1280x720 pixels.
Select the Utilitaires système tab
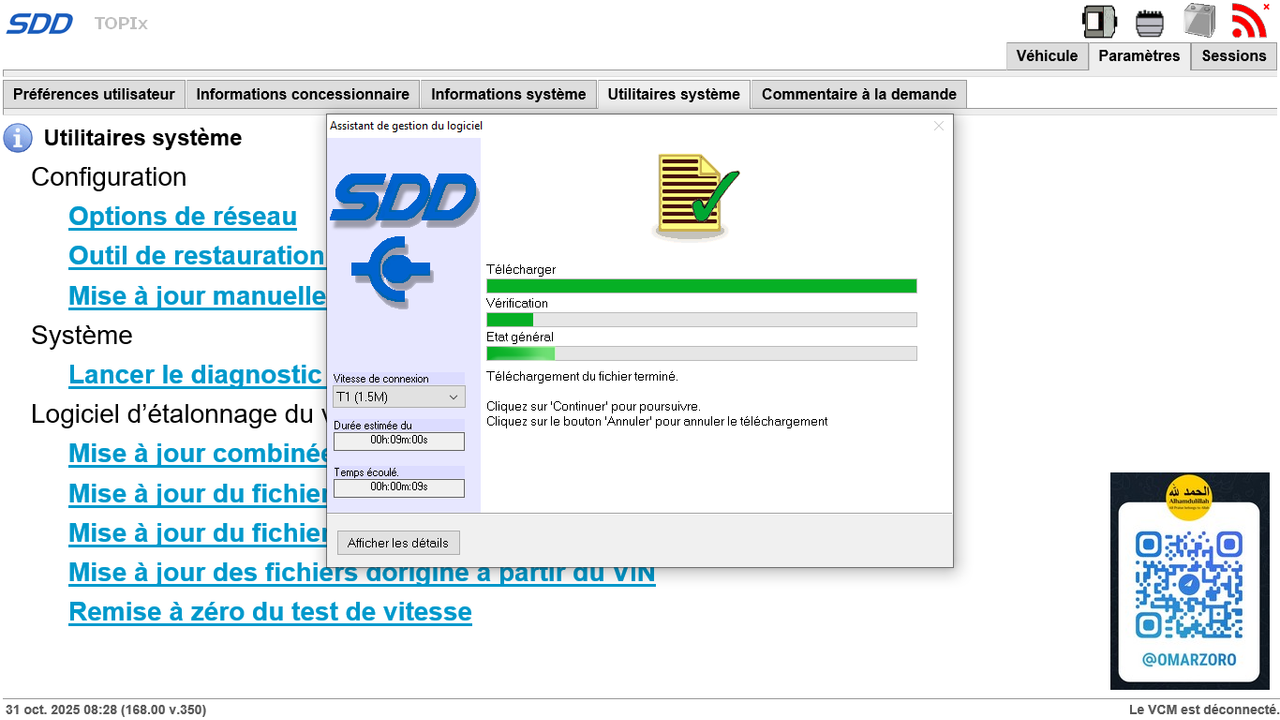coord(674,94)
